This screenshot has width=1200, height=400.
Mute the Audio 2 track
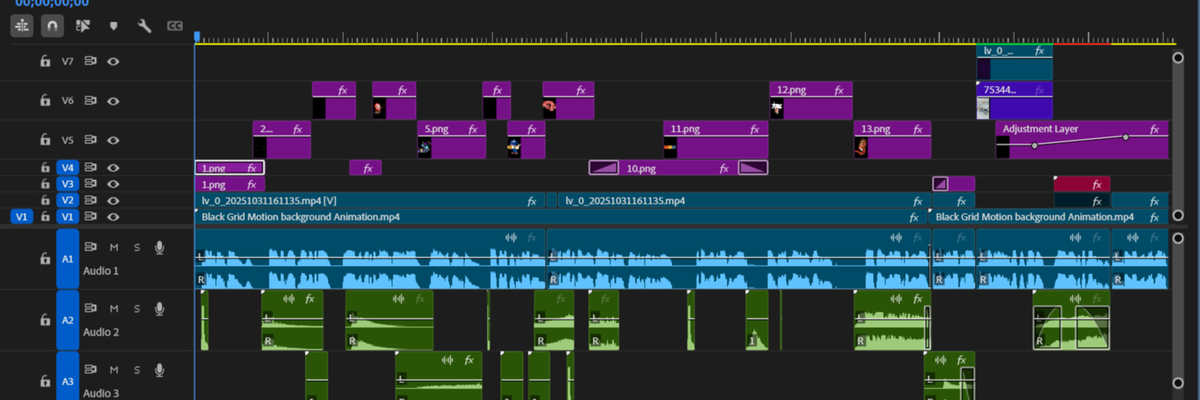coord(114,309)
